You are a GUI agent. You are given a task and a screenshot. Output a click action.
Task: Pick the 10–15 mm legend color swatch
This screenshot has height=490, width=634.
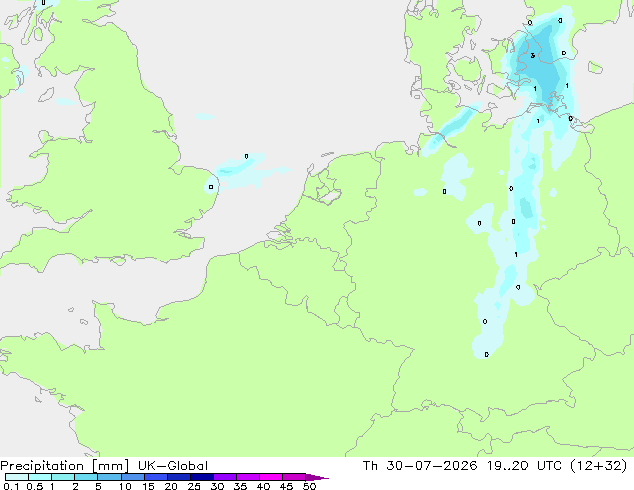(x=132, y=477)
